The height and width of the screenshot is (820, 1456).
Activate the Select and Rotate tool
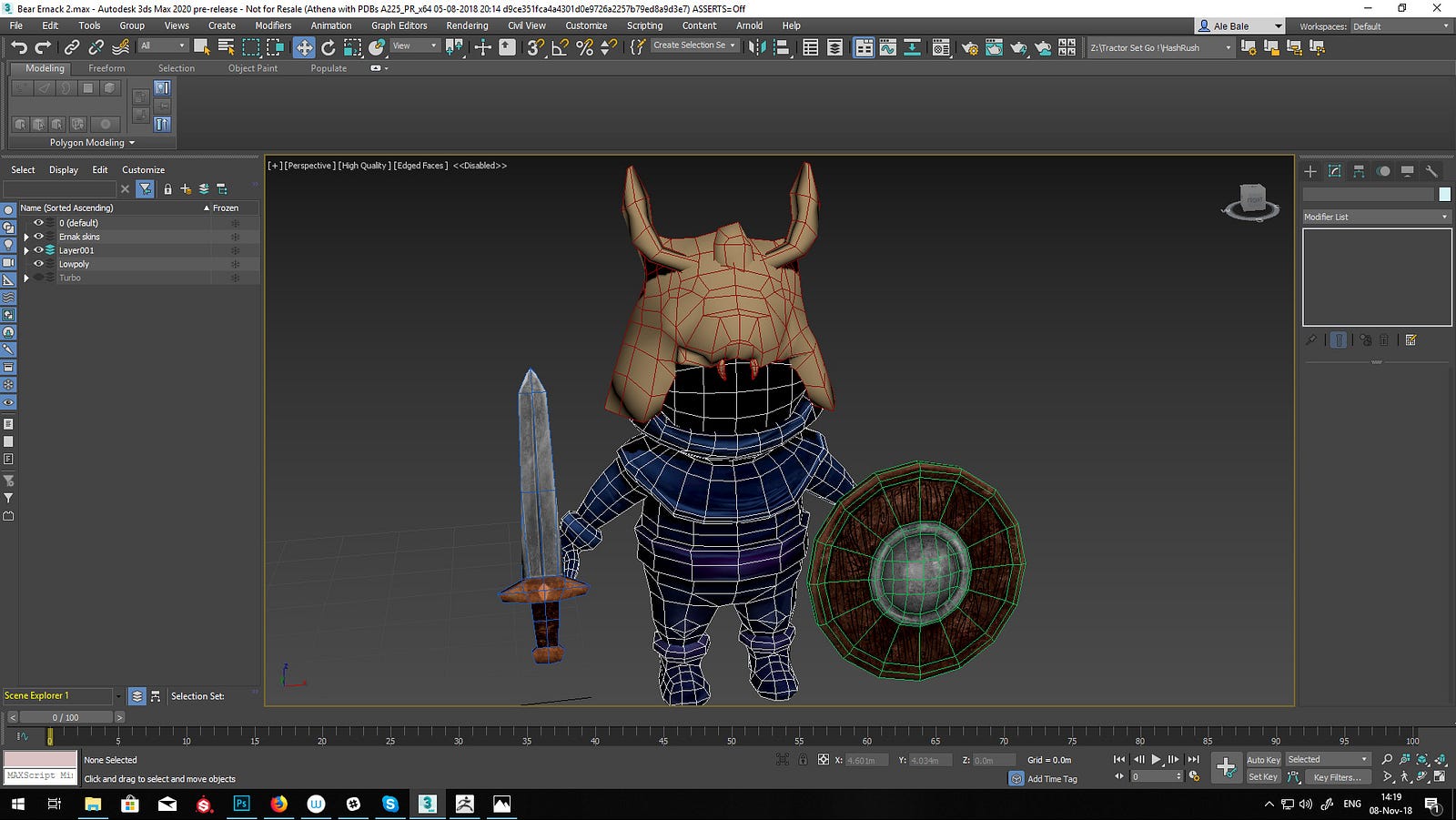(x=329, y=47)
